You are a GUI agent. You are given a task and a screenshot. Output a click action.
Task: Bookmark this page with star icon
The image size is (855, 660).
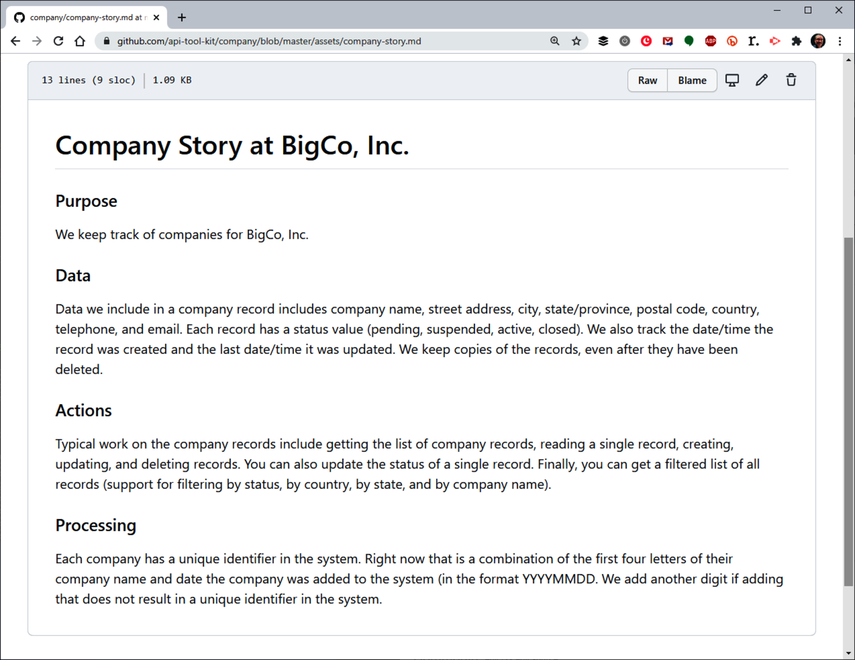tap(576, 41)
